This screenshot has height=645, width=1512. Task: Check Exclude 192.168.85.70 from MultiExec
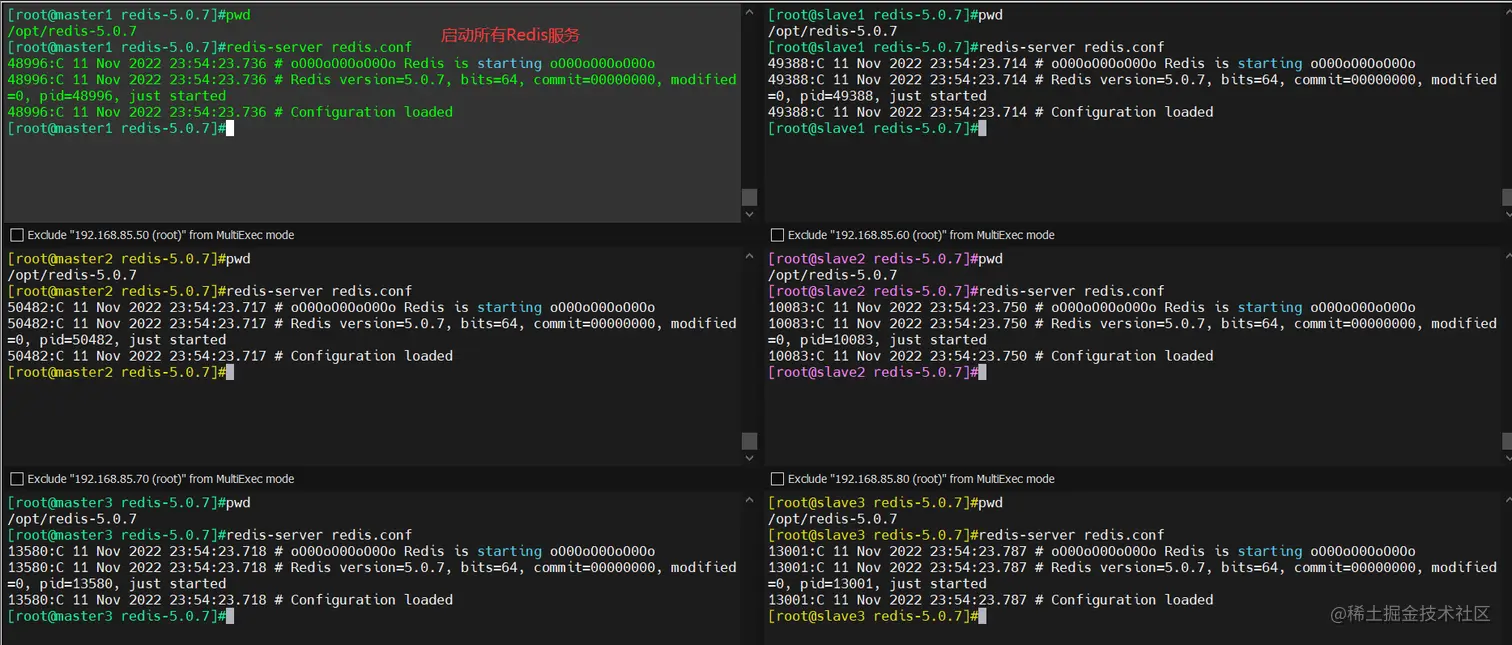tap(17, 479)
